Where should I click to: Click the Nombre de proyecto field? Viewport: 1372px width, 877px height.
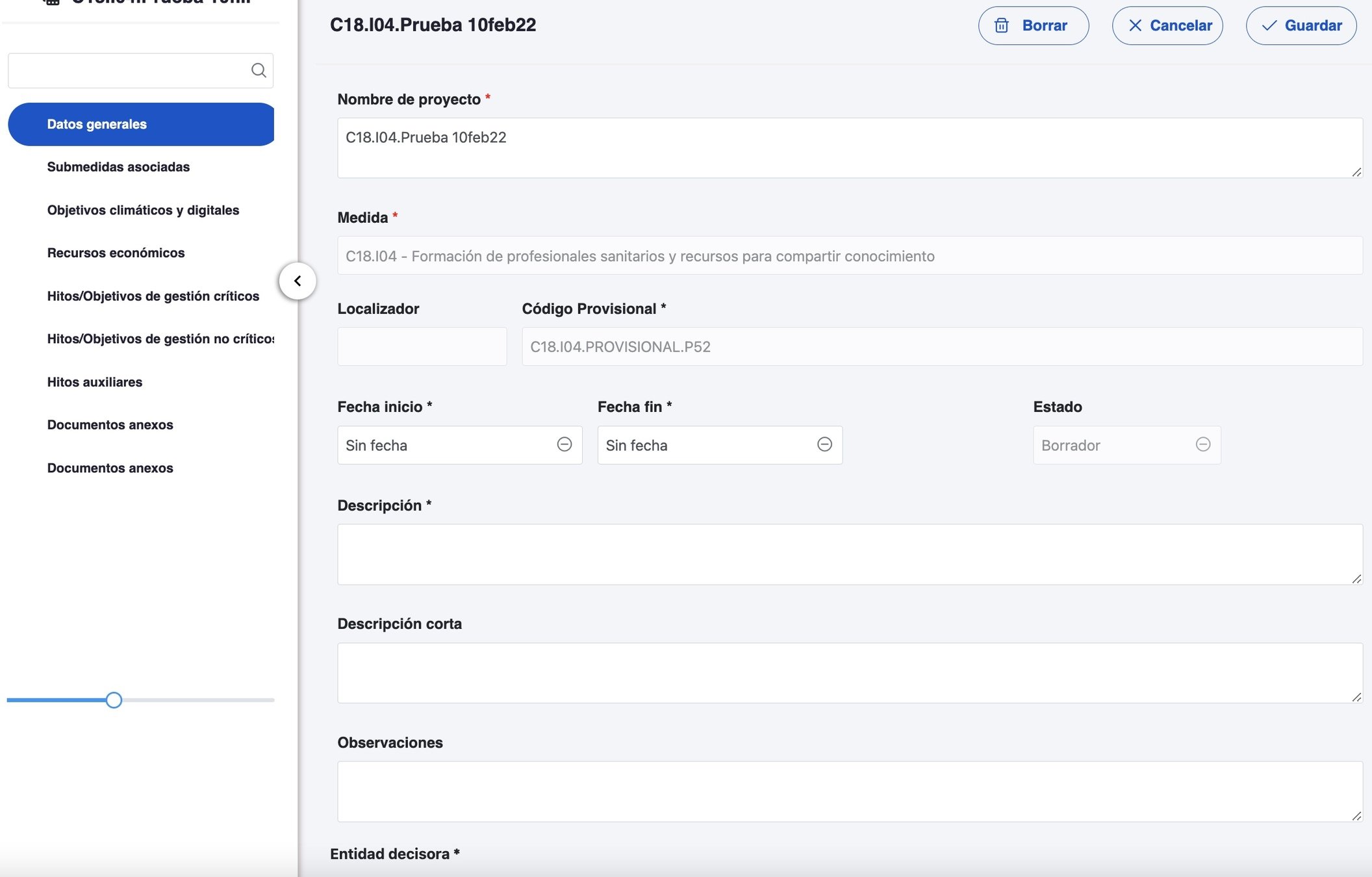click(849, 147)
